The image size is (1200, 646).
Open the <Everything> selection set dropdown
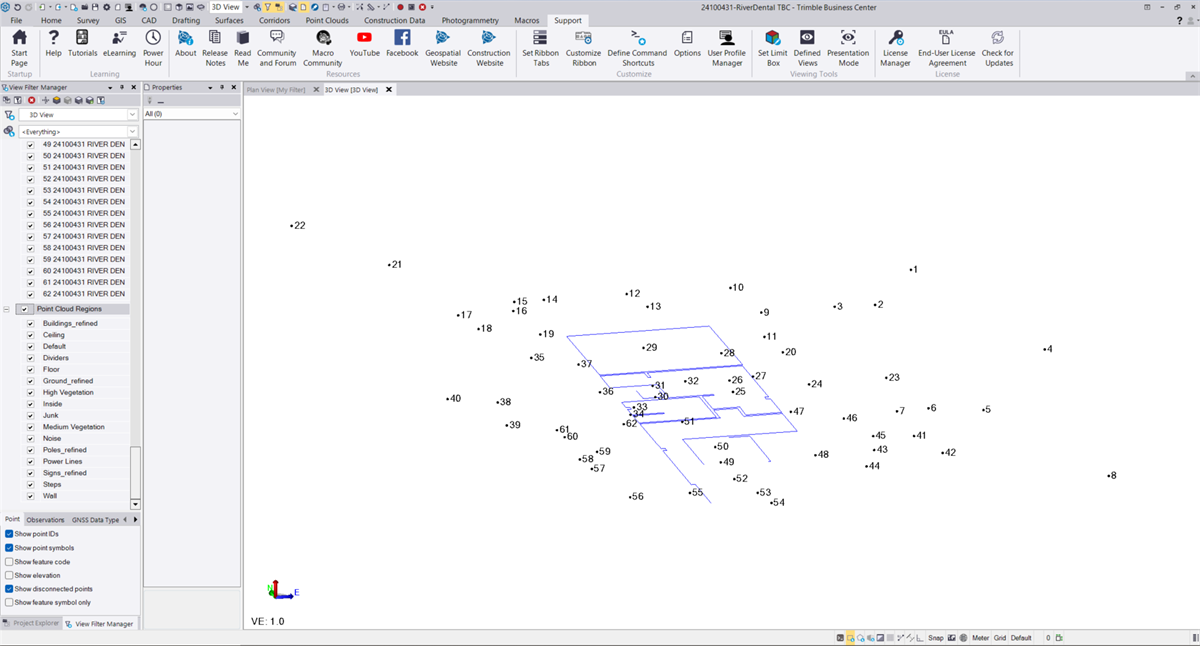(132, 132)
